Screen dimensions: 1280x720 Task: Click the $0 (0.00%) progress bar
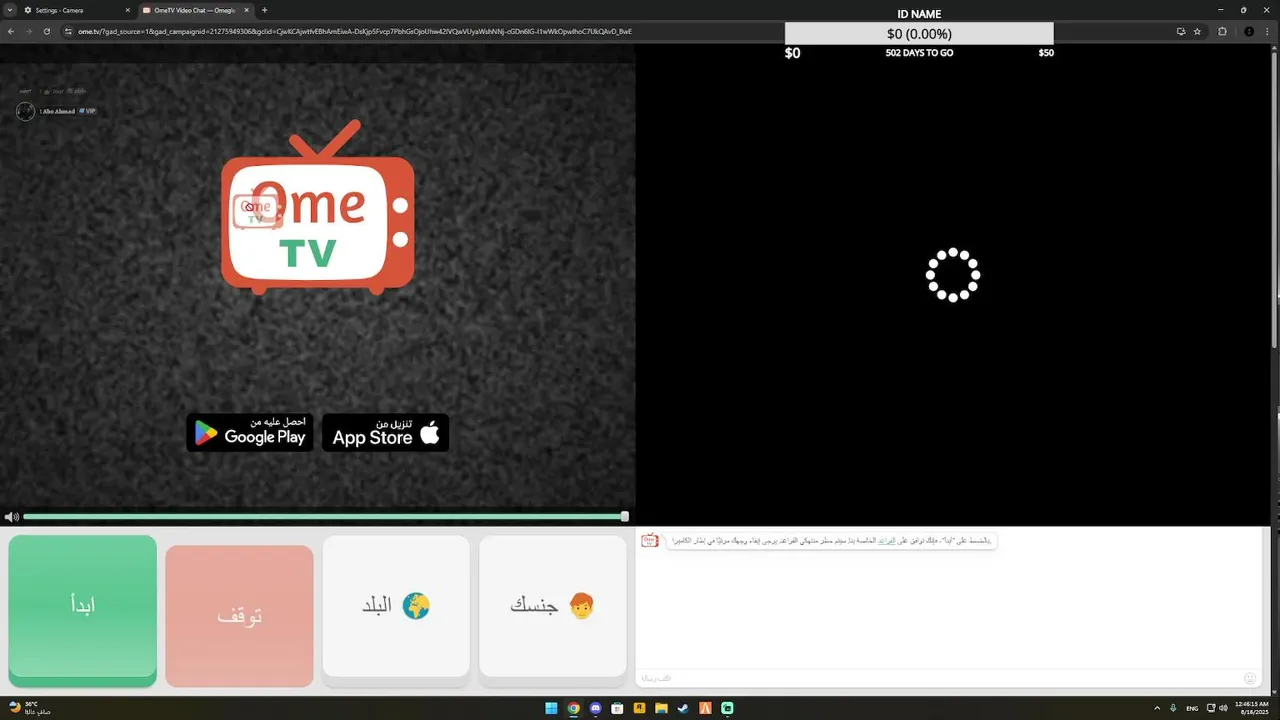[919, 34]
